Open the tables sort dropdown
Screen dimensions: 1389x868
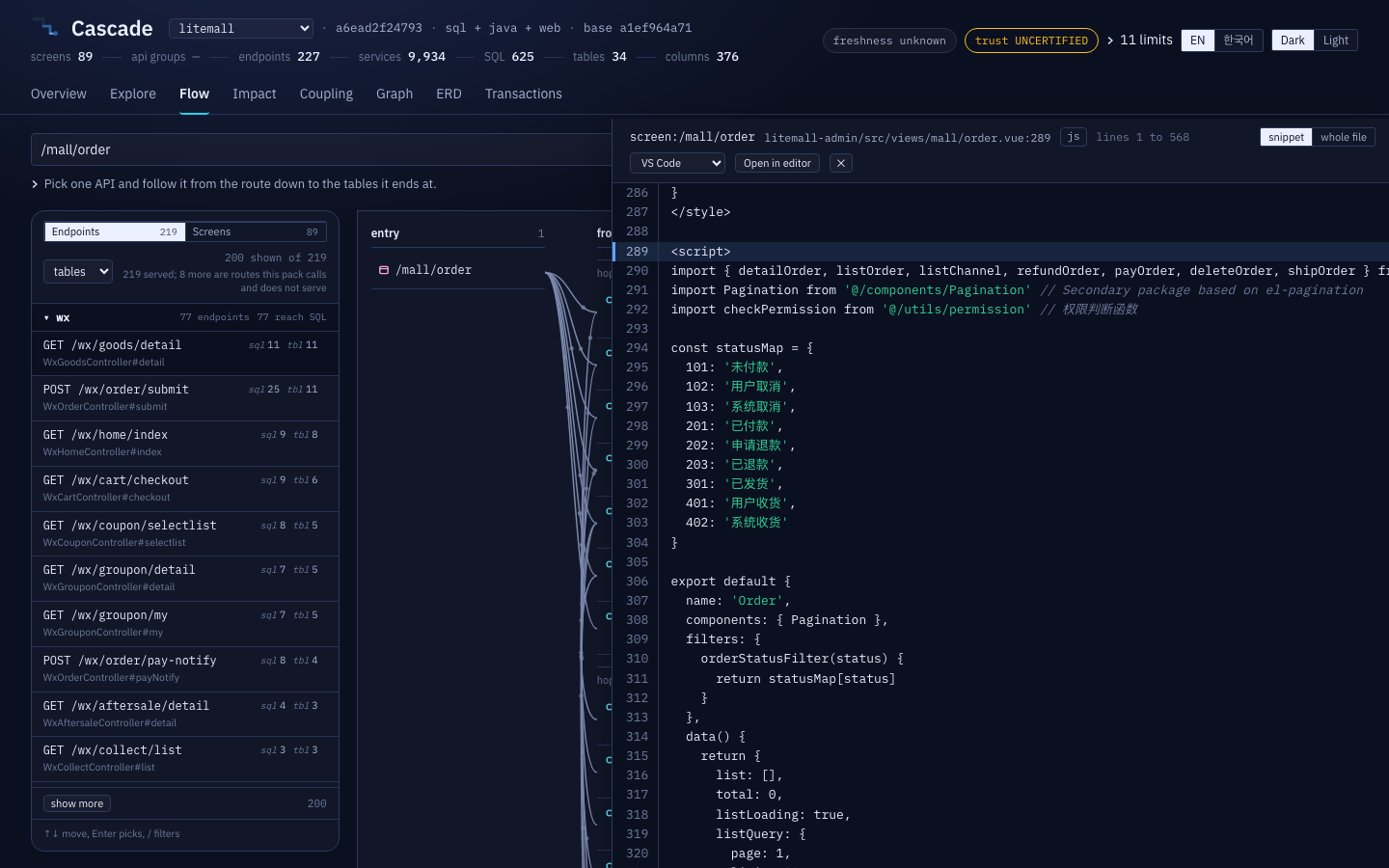click(78, 272)
